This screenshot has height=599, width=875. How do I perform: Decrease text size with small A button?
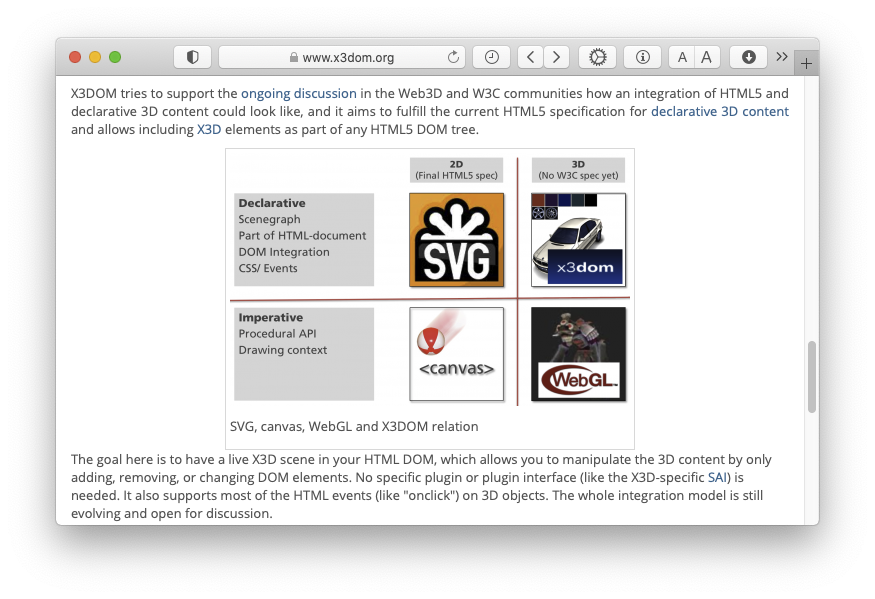coord(682,57)
